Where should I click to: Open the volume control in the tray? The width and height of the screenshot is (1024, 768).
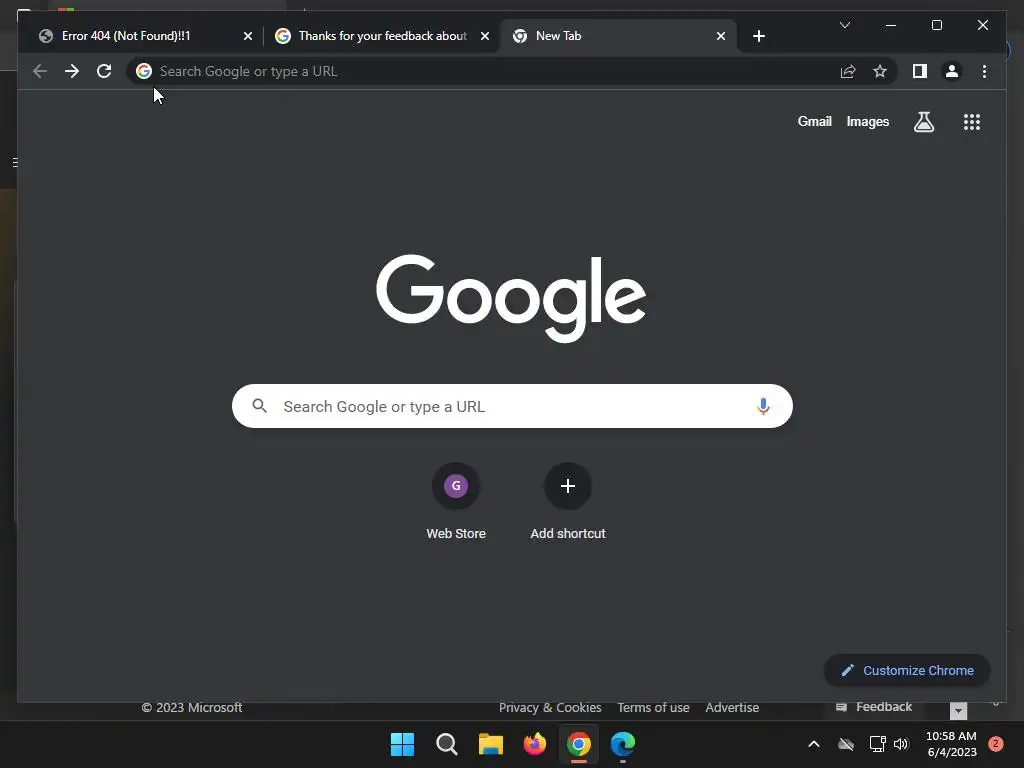tap(901, 744)
